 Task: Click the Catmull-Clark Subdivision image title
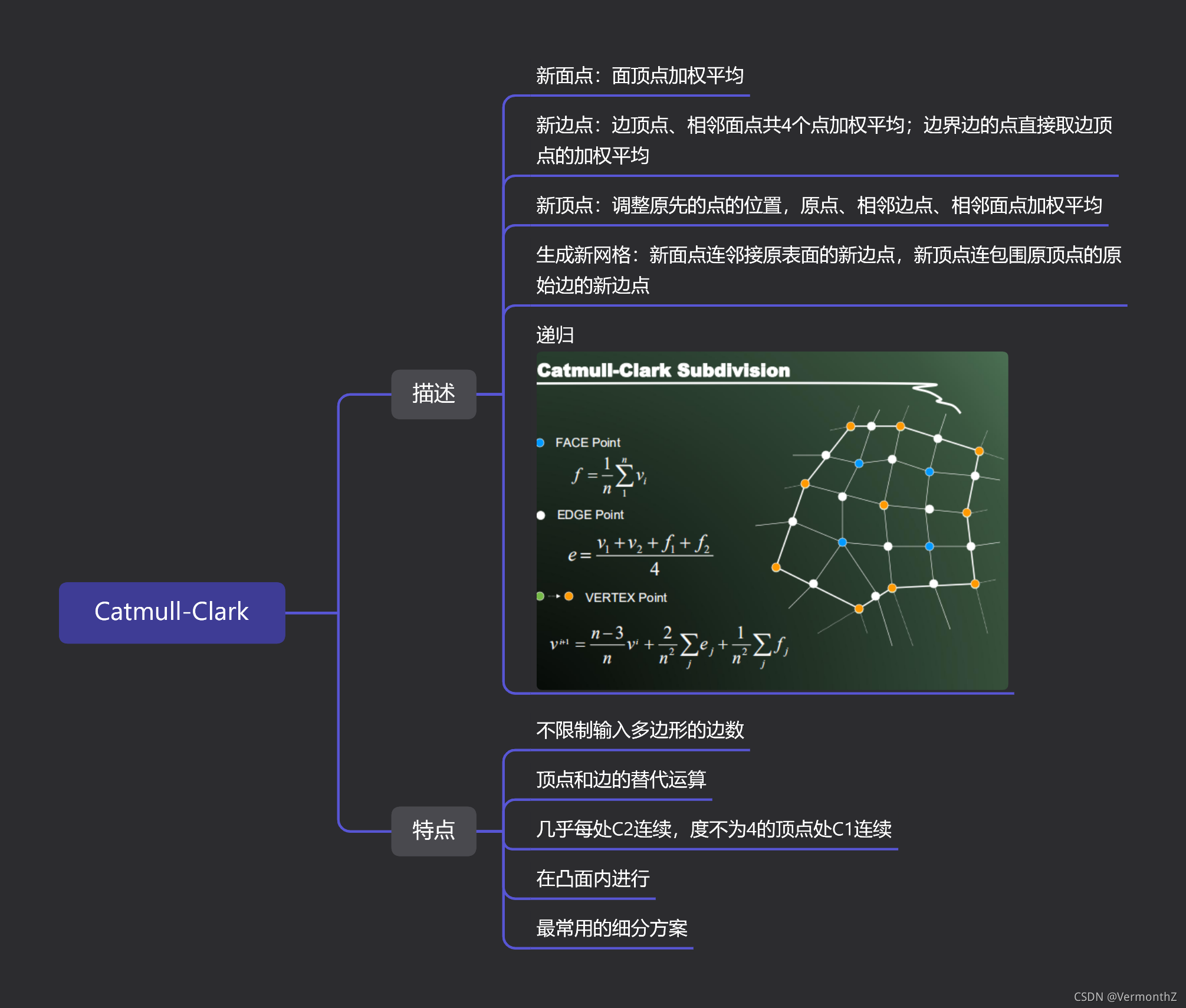(663, 370)
